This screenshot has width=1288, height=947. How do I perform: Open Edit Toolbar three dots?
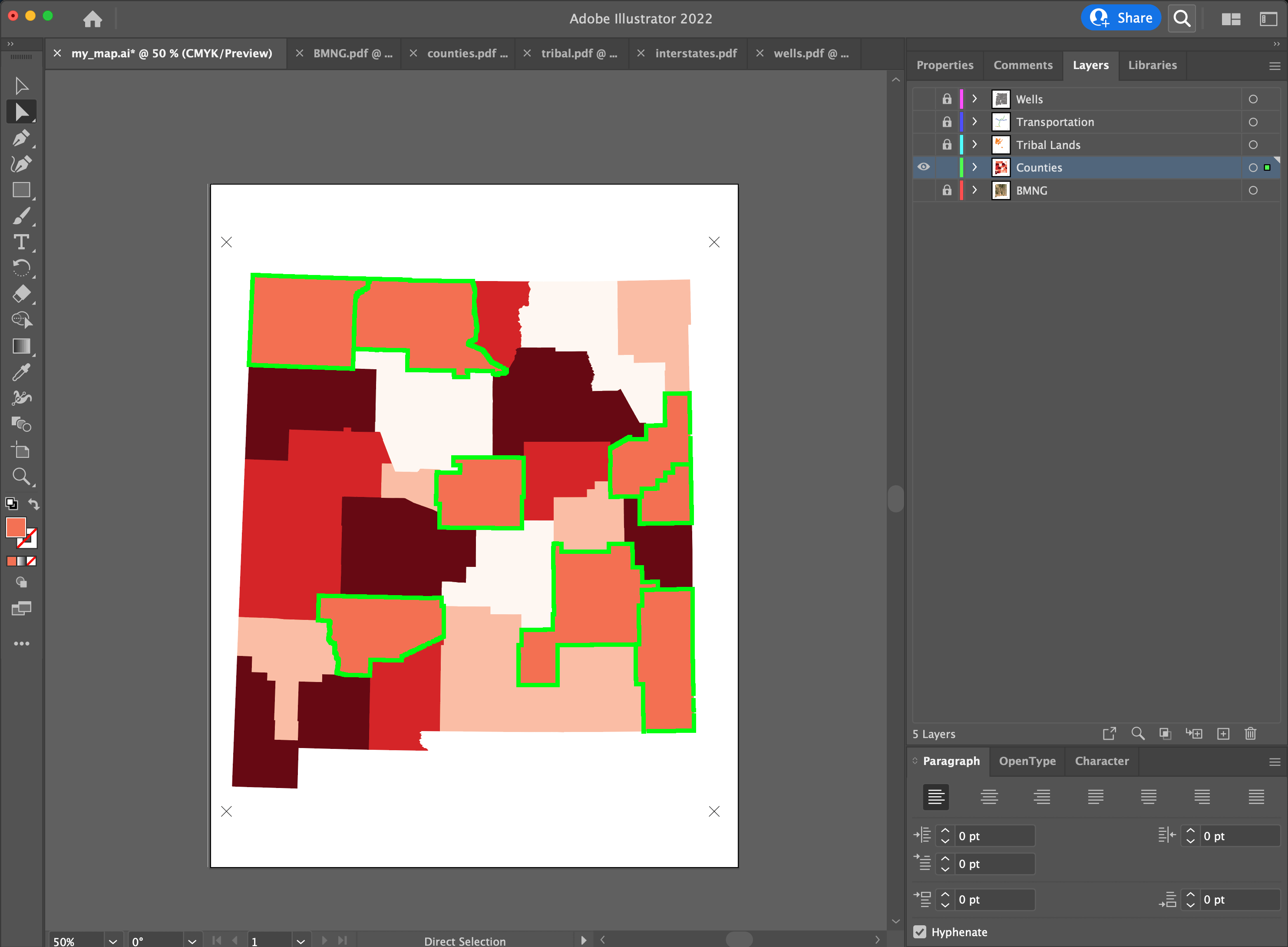[x=21, y=644]
